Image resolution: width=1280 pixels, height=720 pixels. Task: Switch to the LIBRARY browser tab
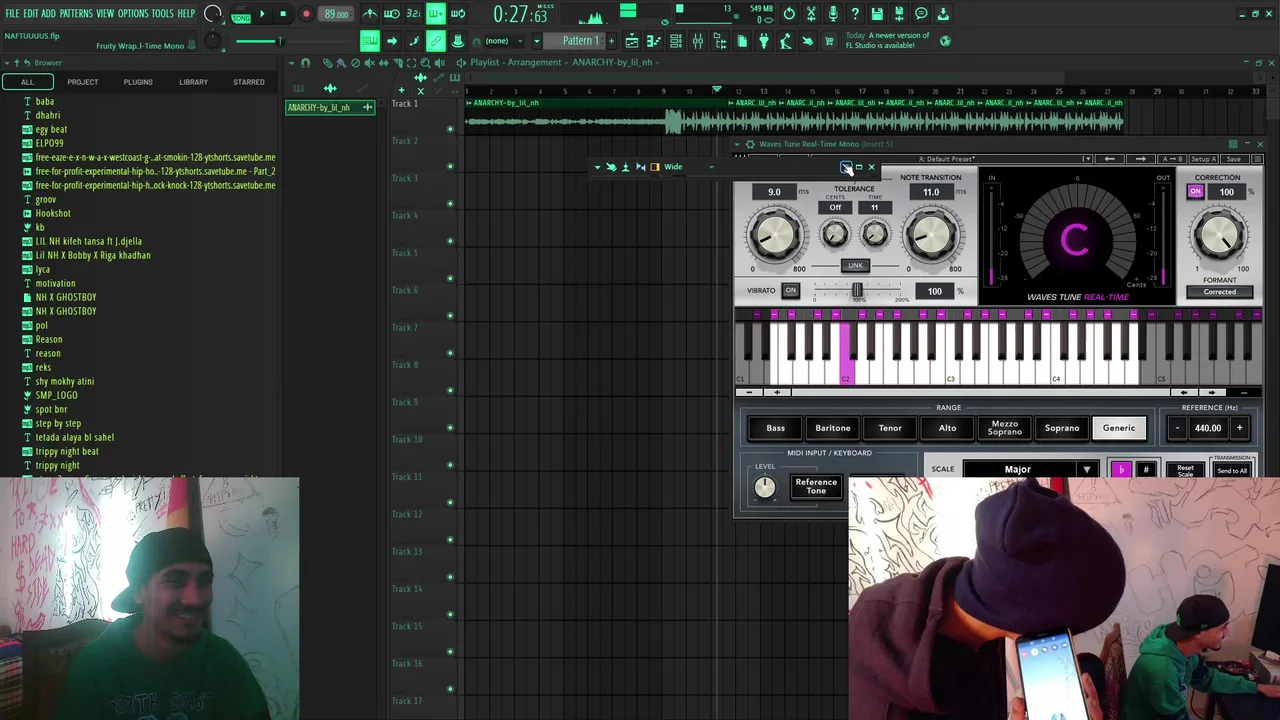pyautogui.click(x=193, y=82)
